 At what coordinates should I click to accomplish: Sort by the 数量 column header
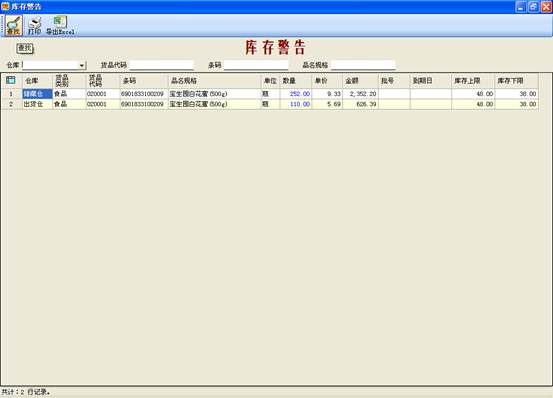pos(296,81)
